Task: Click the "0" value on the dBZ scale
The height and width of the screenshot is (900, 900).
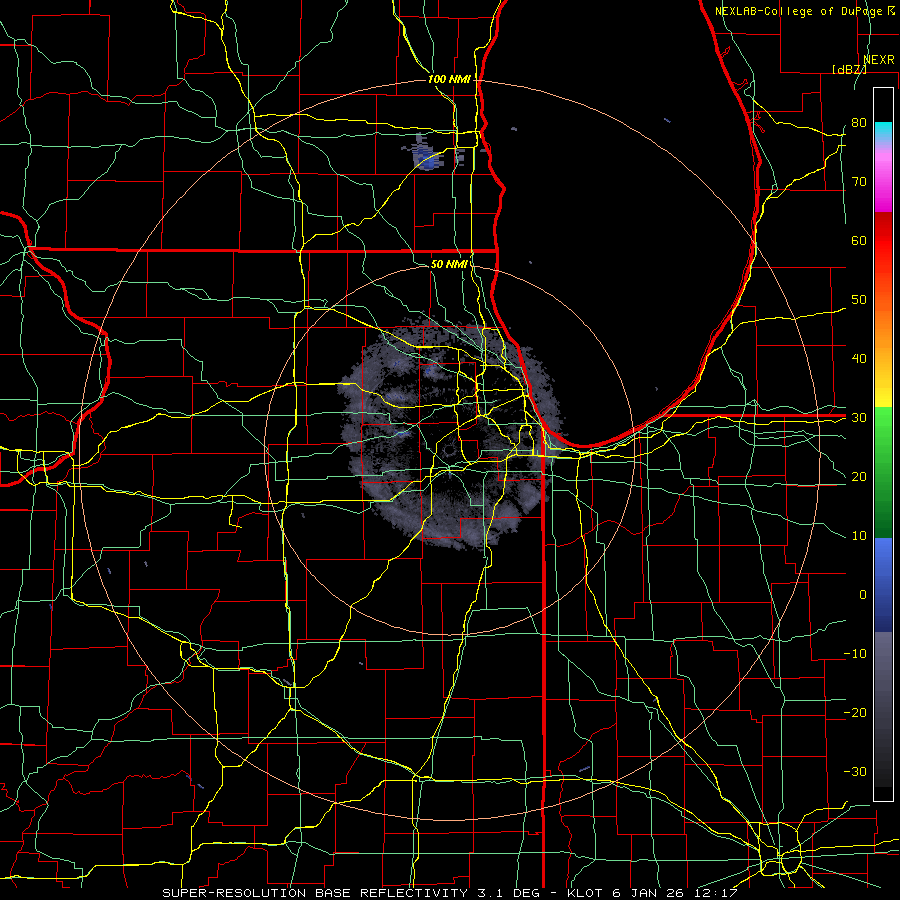Action: pyautogui.click(x=863, y=595)
